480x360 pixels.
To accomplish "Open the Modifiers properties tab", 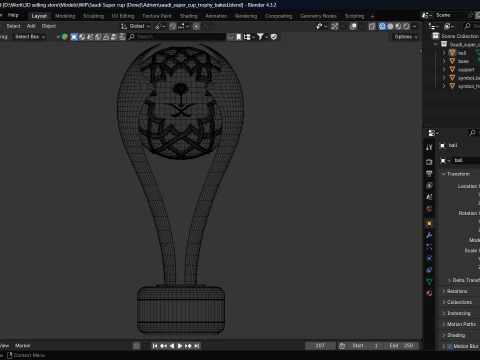I will click(429, 235).
